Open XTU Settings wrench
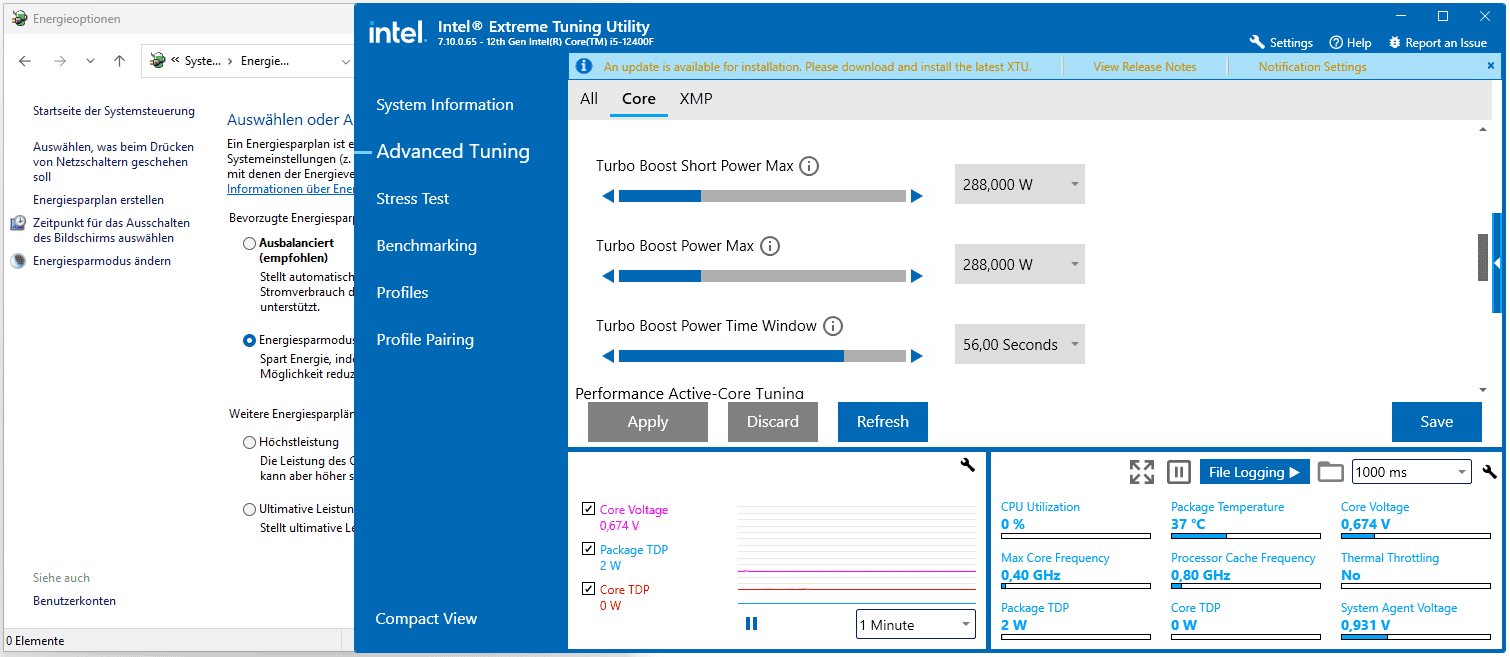Screen dimensions: 1510x657 pyautogui.click(x=1281, y=43)
